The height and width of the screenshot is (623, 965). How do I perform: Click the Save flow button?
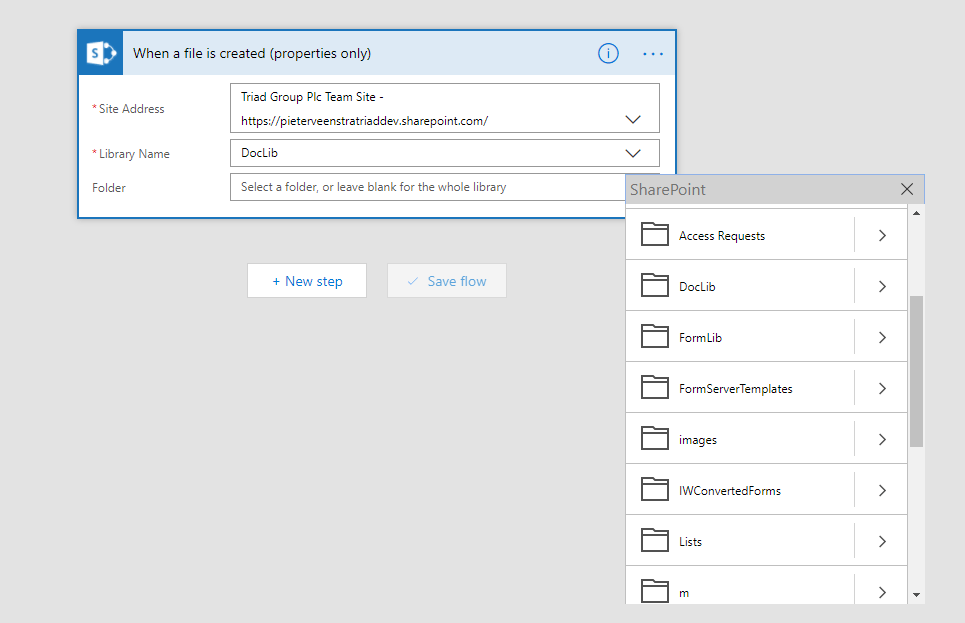[x=447, y=281]
